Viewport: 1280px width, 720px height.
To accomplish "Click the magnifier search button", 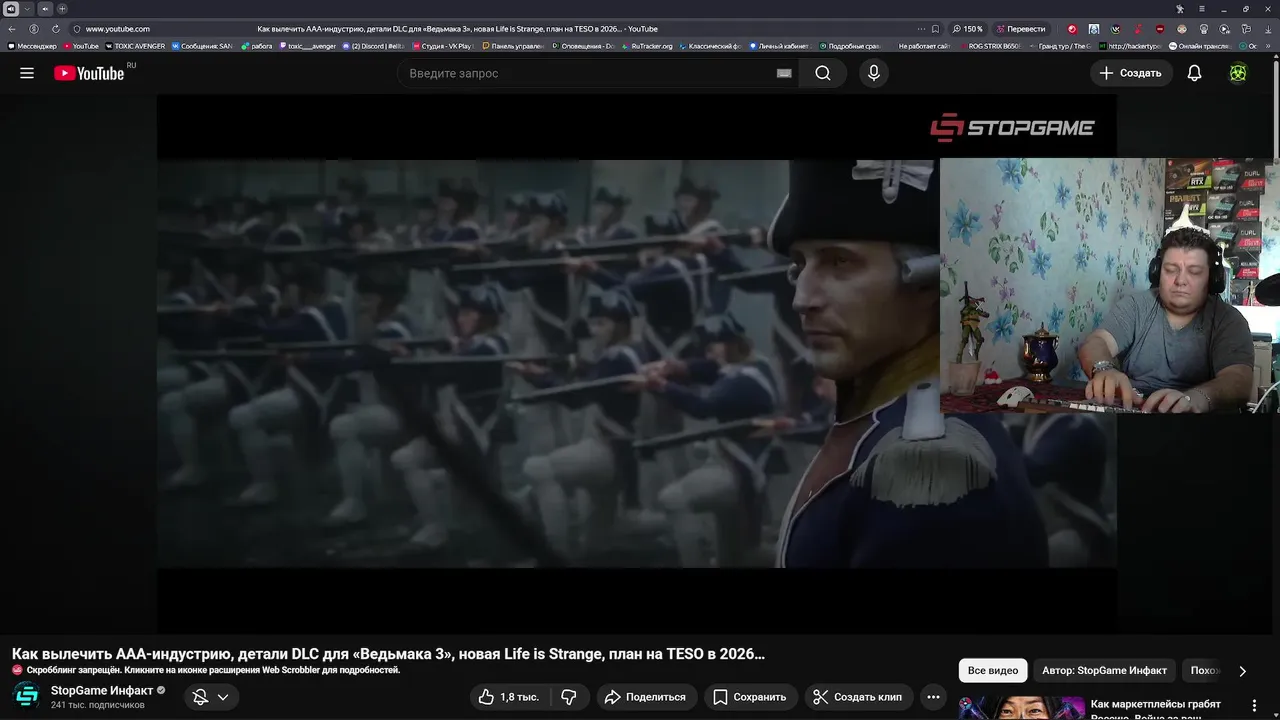I will point(822,73).
